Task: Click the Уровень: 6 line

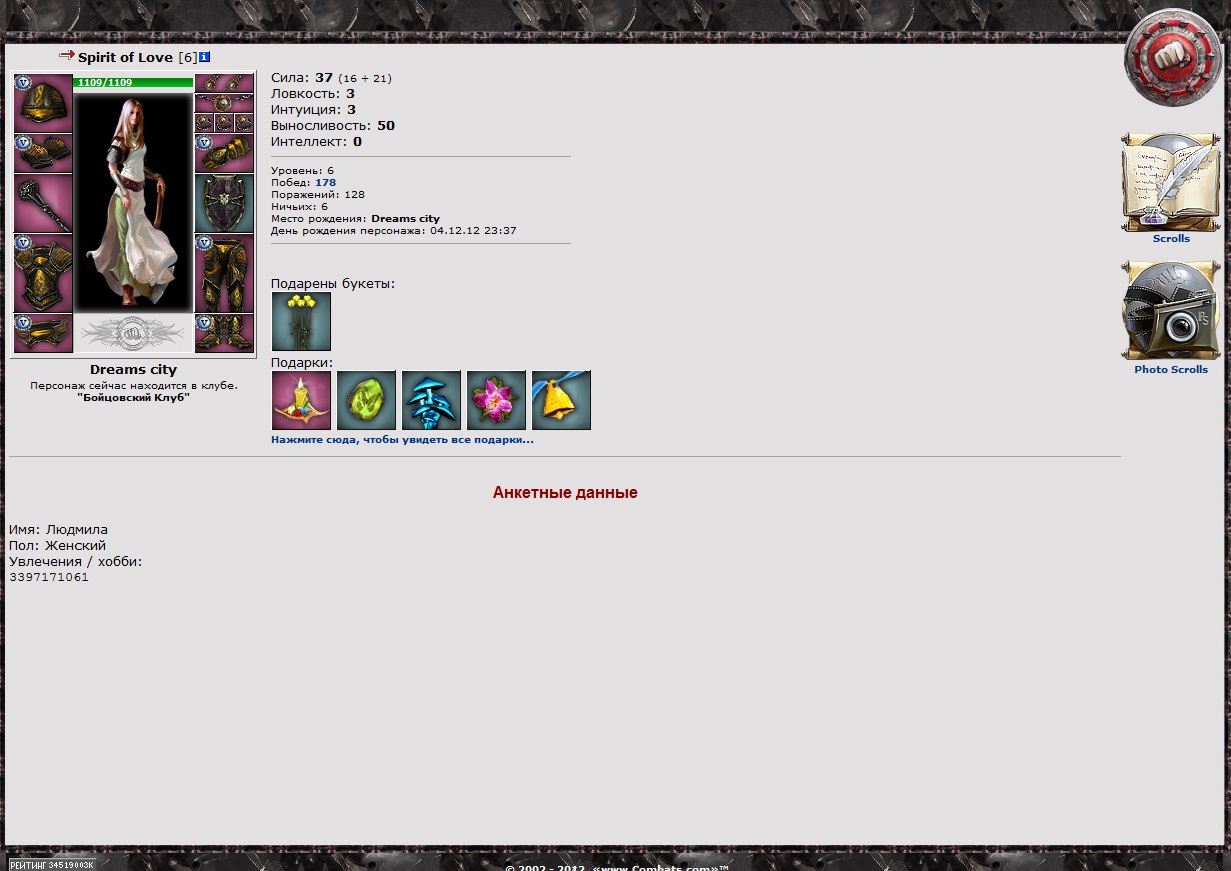Action: pos(302,171)
